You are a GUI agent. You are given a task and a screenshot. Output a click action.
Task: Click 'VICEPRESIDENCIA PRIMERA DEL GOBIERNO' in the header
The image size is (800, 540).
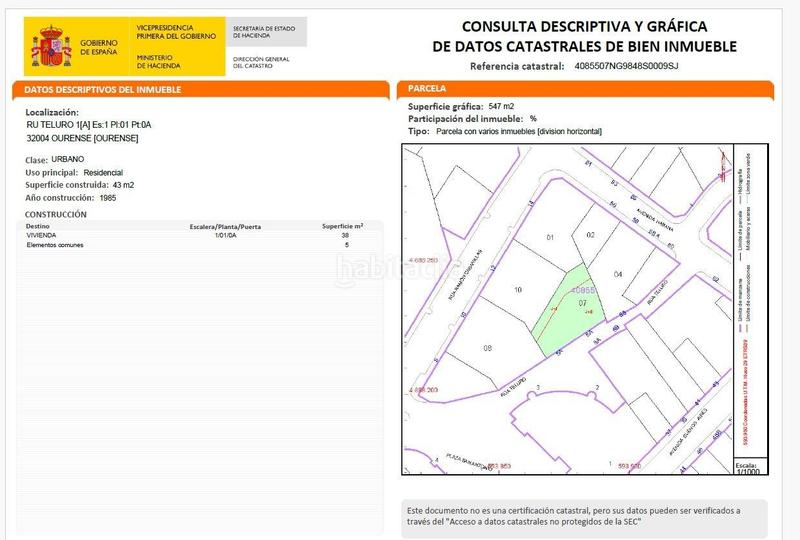(x=176, y=32)
